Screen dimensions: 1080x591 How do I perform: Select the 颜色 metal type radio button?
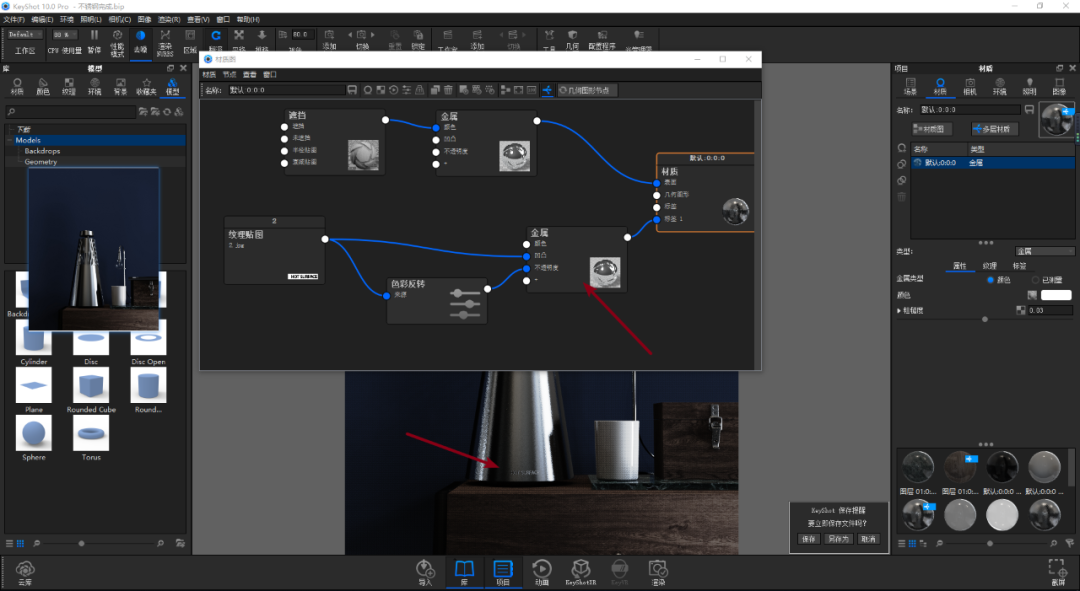[990, 280]
